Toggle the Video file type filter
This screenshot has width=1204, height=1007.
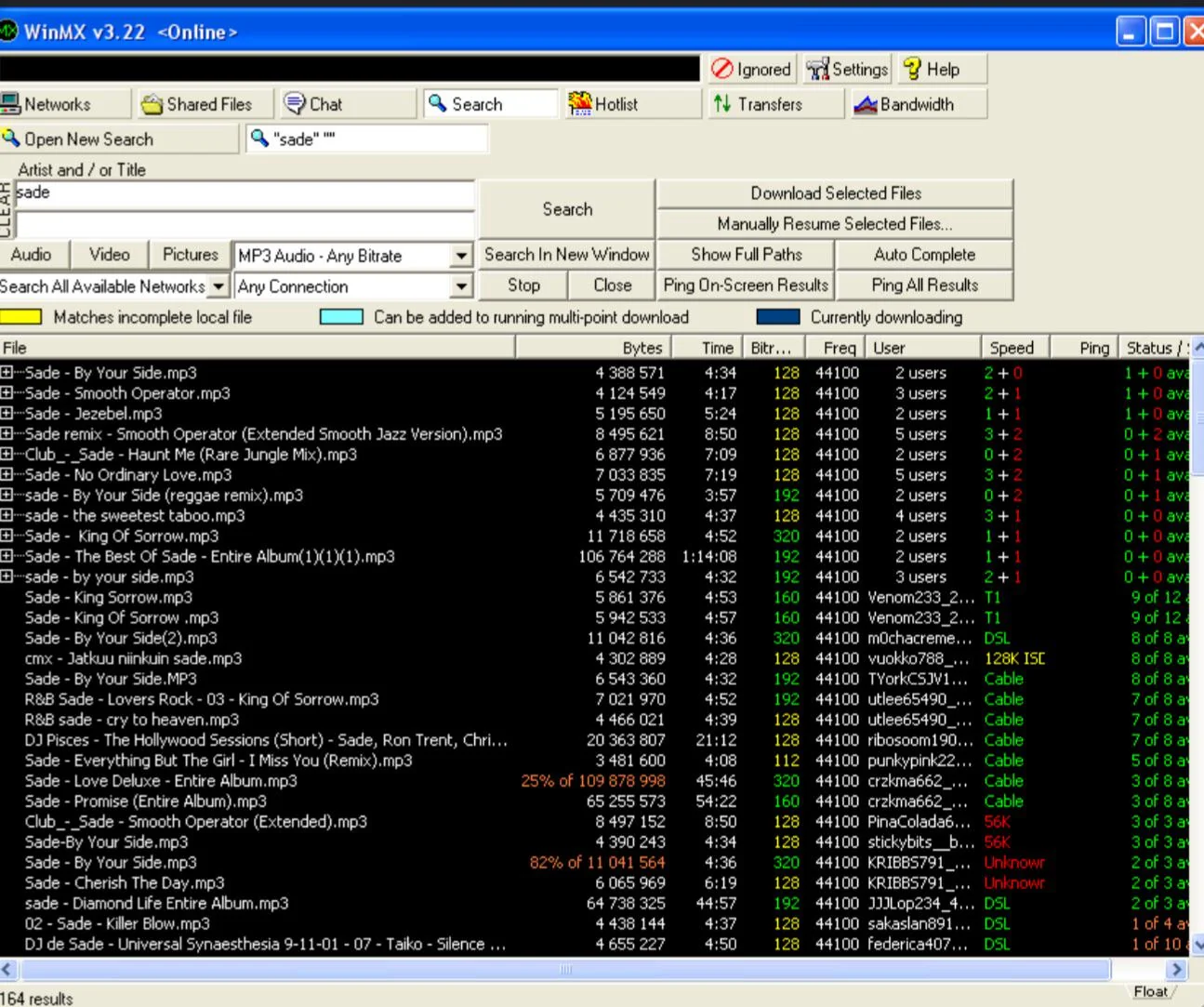109,255
